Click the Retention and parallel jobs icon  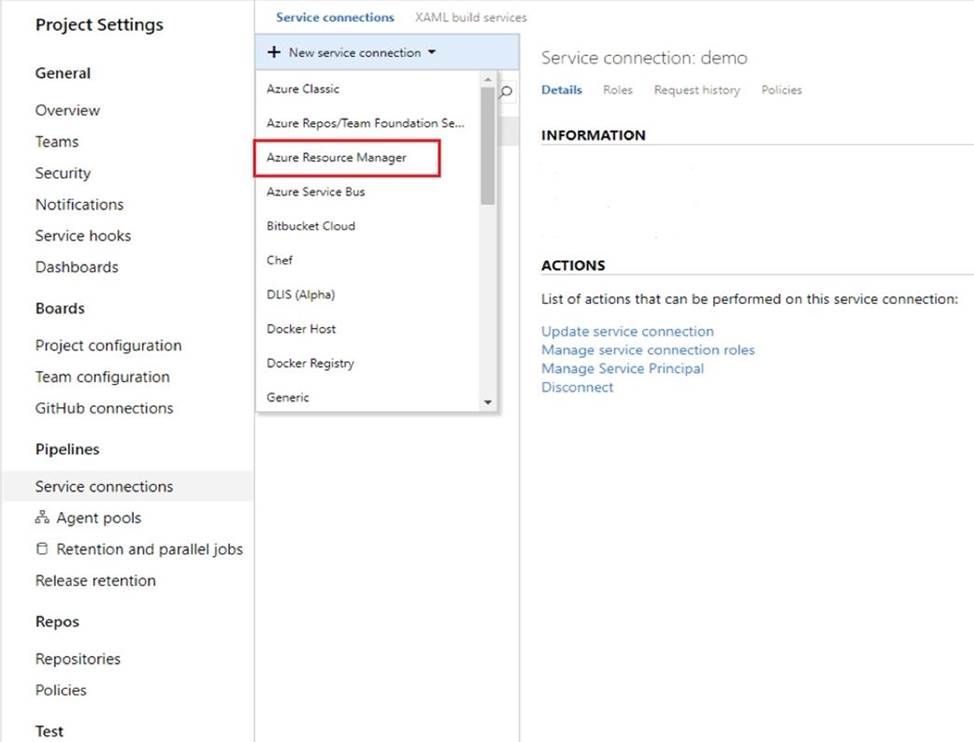tap(42, 549)
